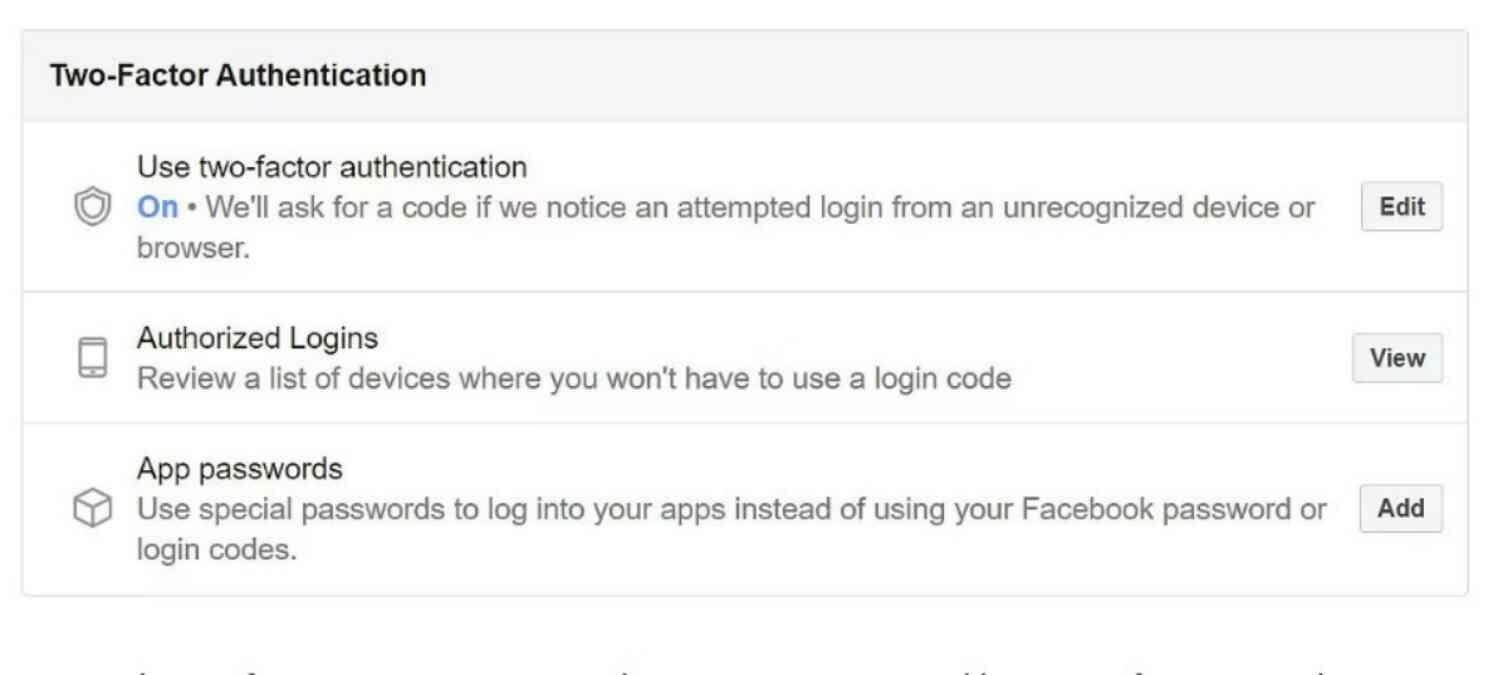View the list of authorized login devices
Image resolution: width=1508 pixels, height=675 pixels.
[x=1397, y=358]
